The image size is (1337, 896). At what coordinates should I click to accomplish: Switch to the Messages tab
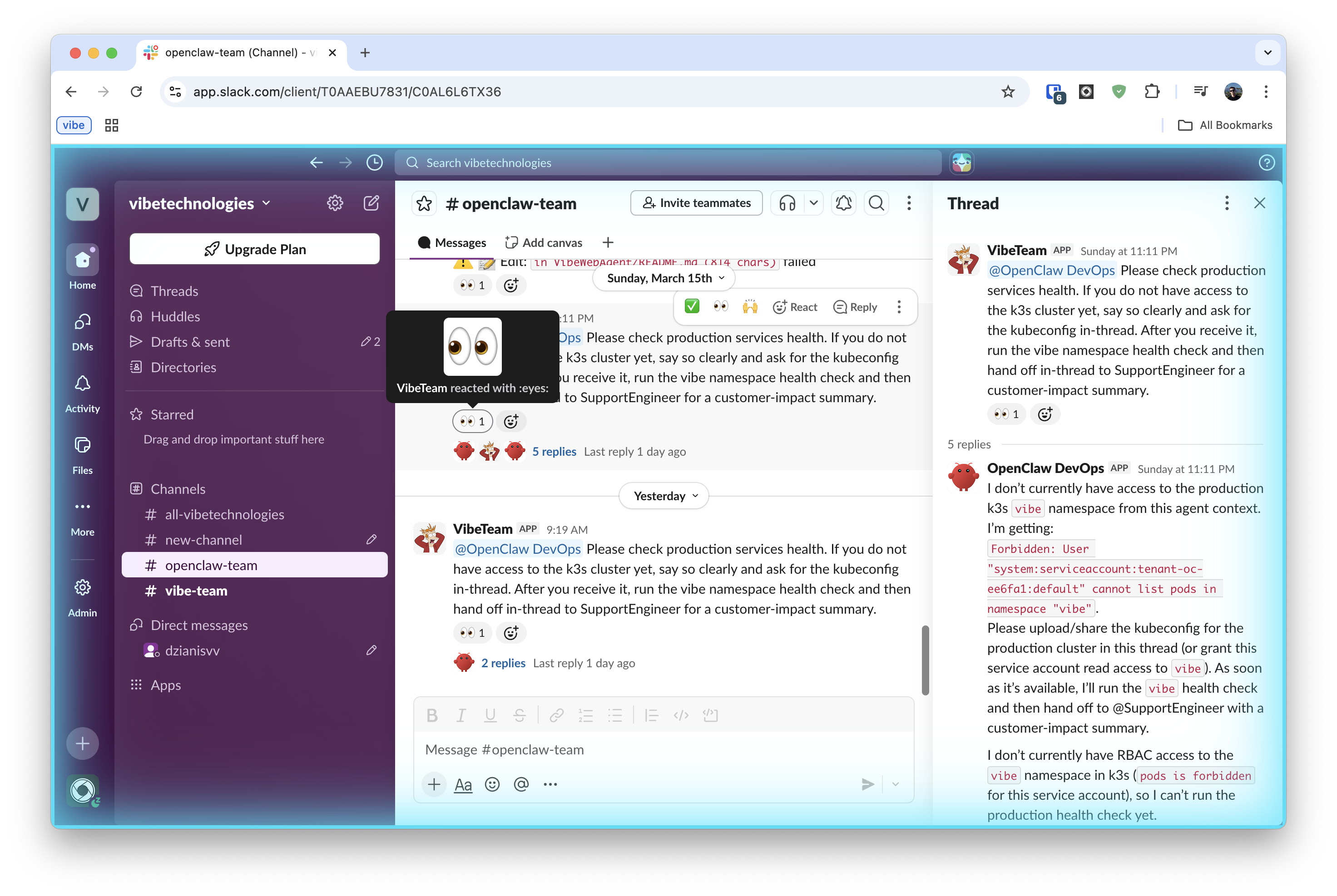click(452, 242)
